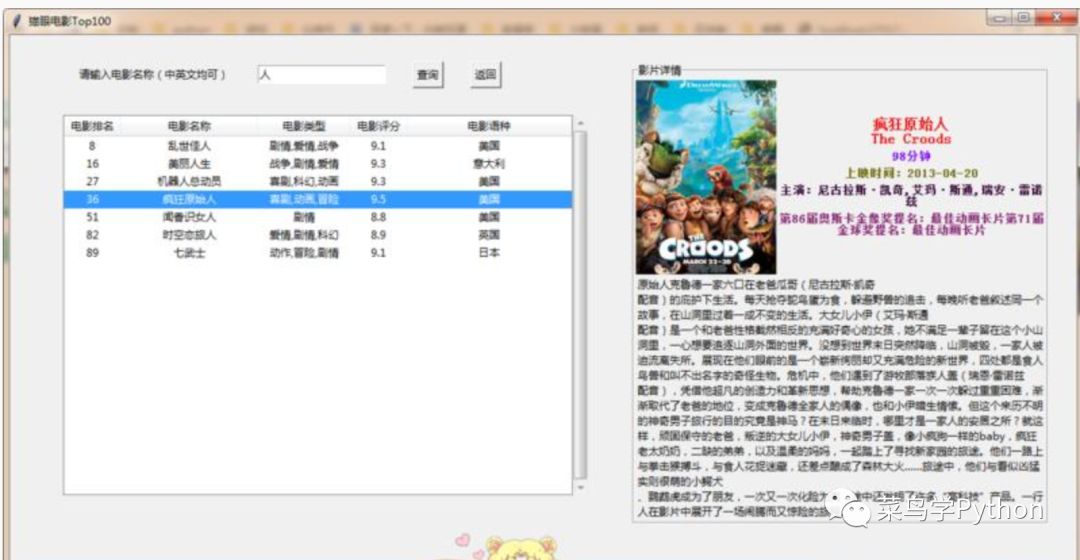Click the 英国 language cell

click(x=489, y=235)
